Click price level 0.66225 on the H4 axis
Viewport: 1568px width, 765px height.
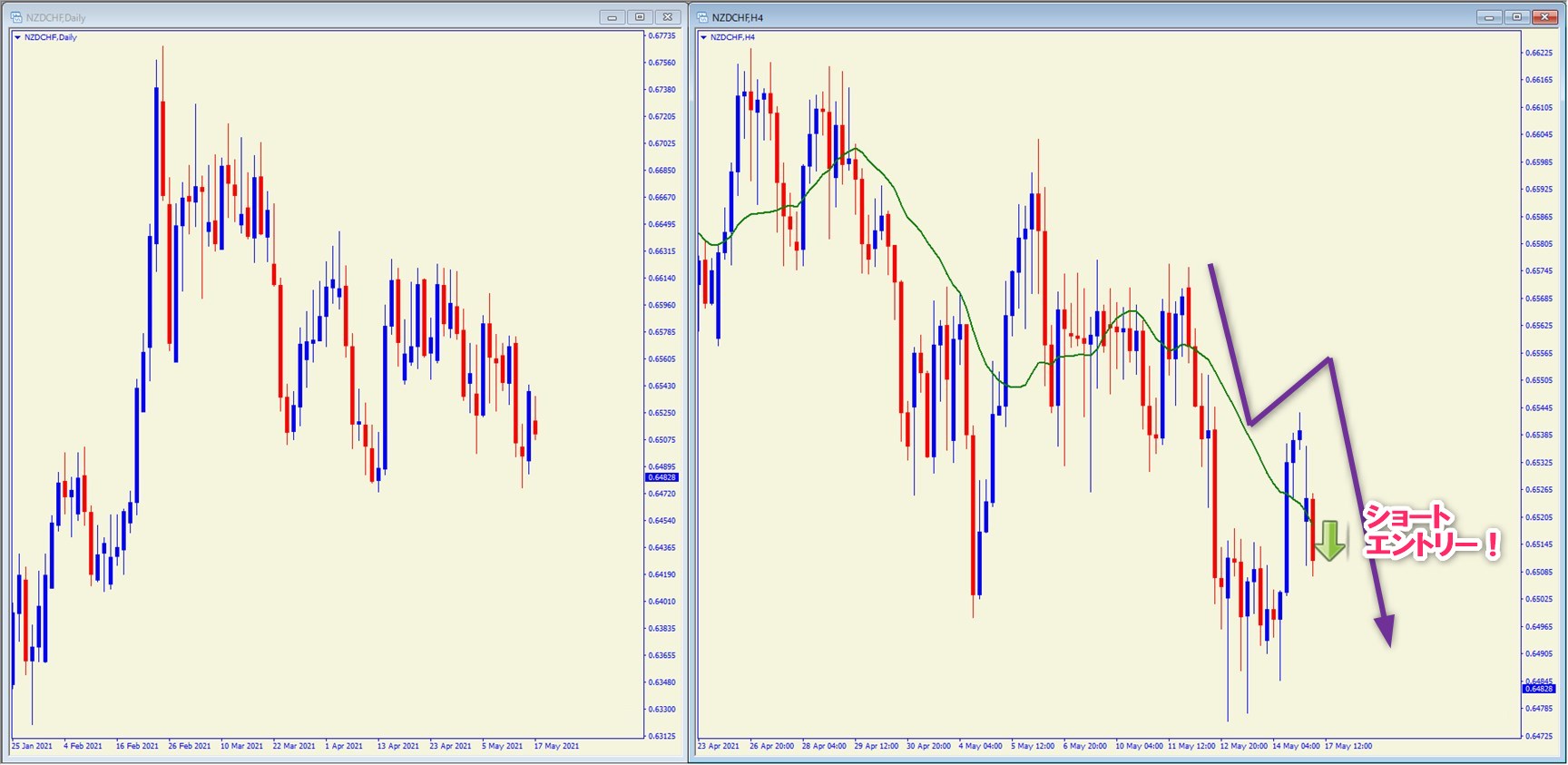coord(1539,53)
